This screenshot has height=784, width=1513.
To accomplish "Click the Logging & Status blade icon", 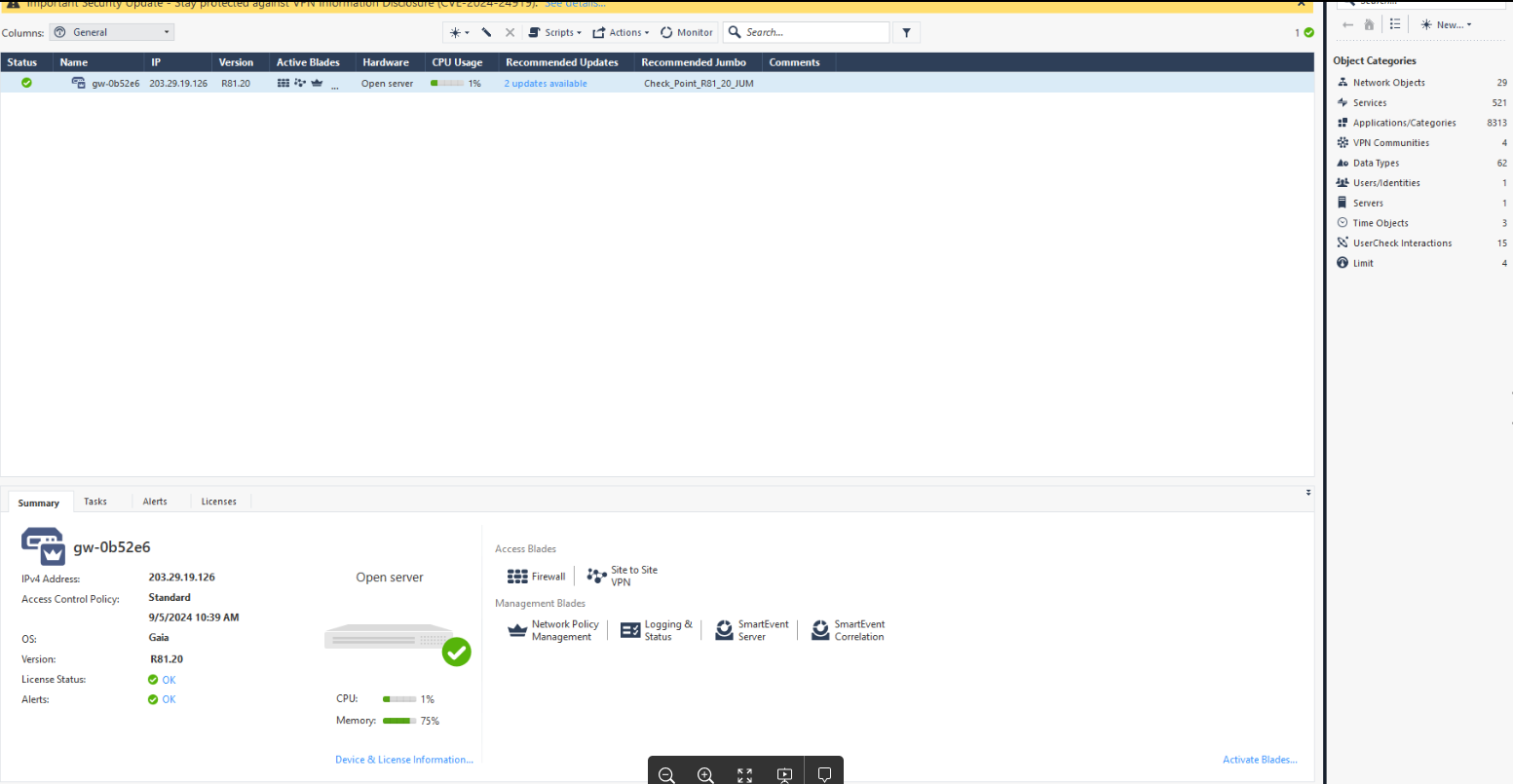I will click(x=630, y=630).
